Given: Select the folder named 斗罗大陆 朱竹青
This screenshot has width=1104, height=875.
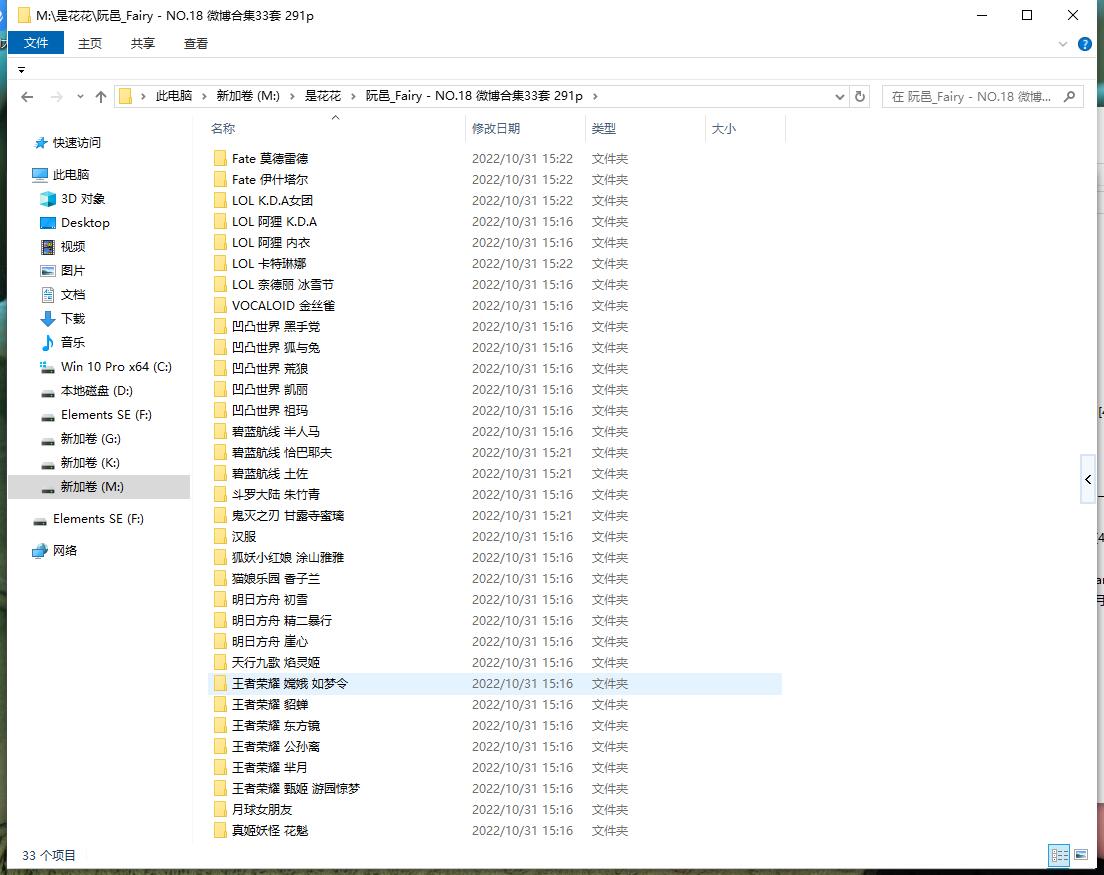Looking at the screenshot, I should point(276,494).
